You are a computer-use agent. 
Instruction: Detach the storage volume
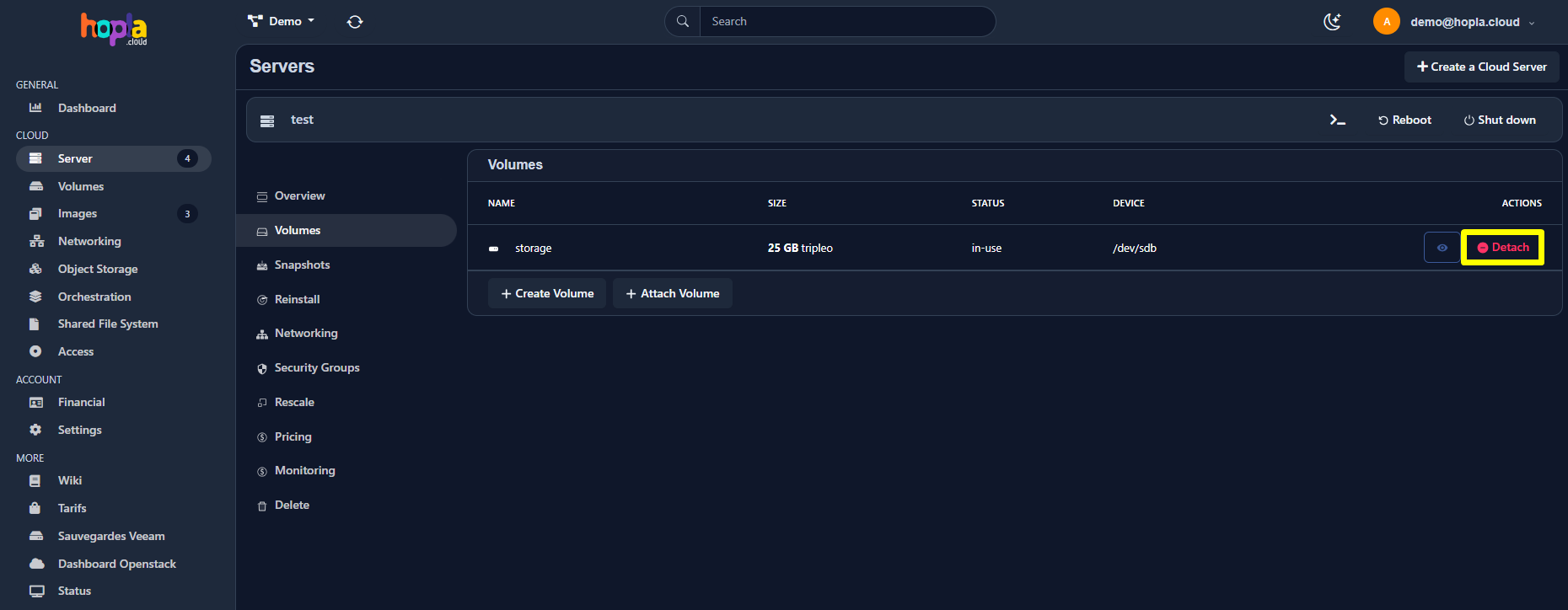coord(1502,248)
